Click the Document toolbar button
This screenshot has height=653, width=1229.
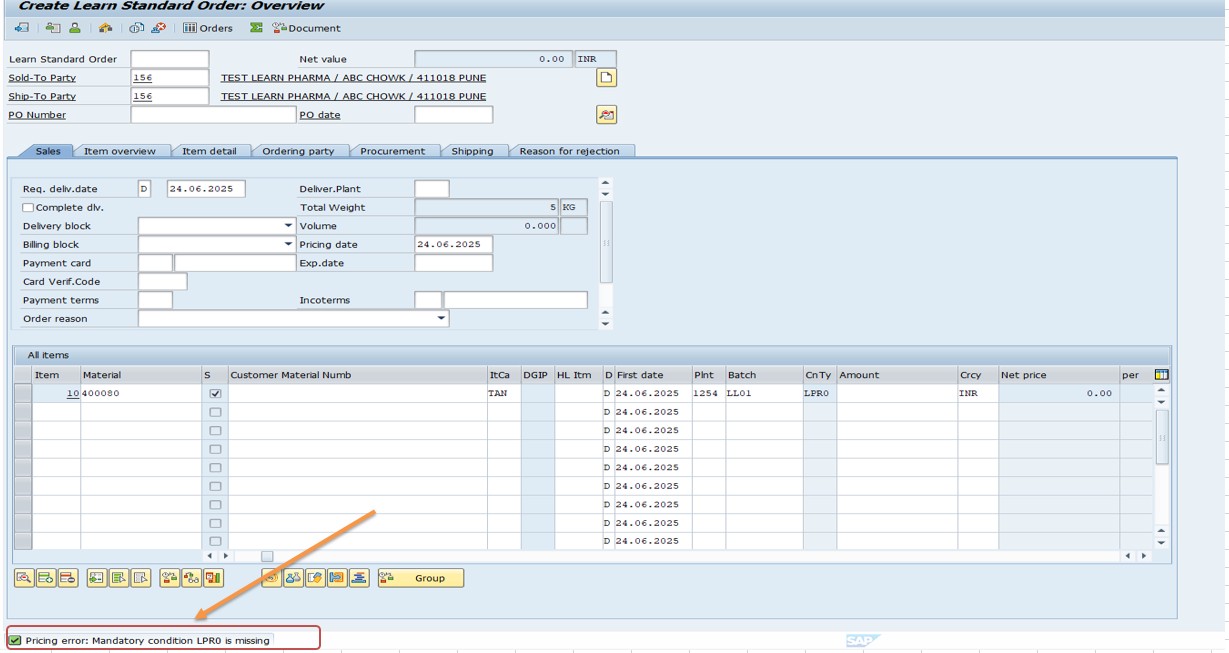307,28
